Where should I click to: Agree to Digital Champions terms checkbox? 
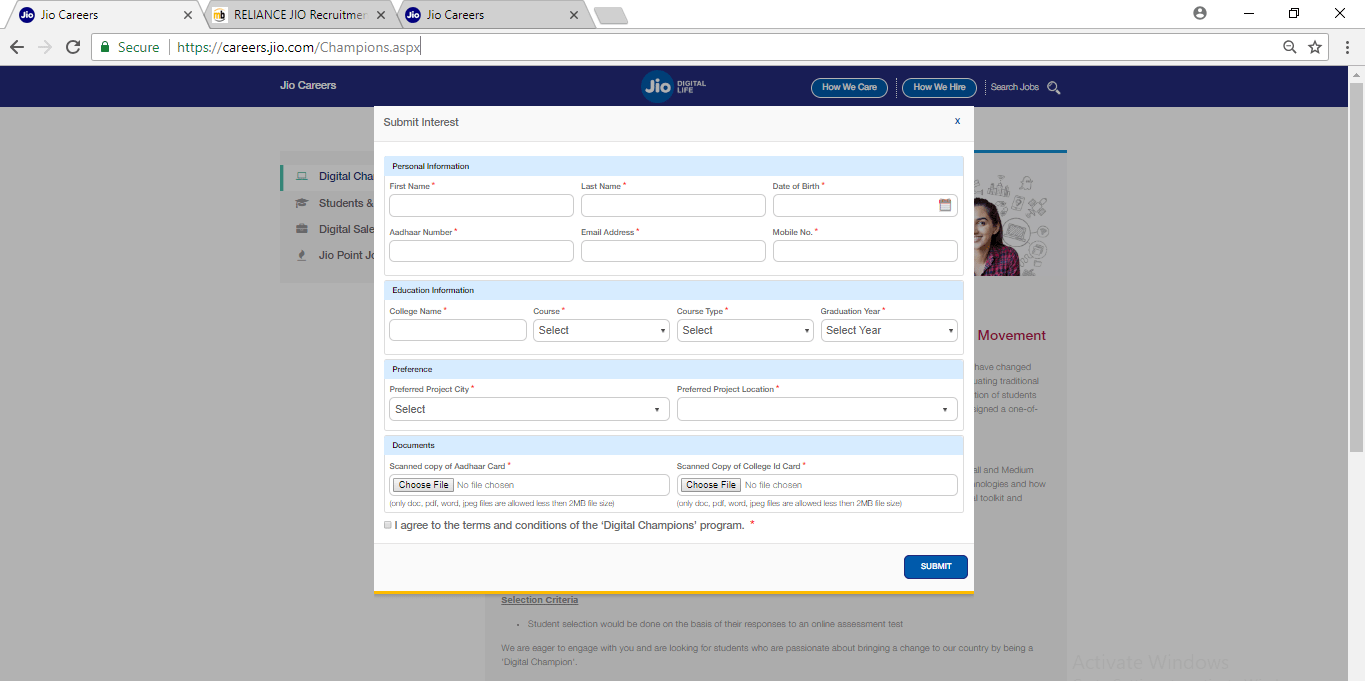[x=388, y=525]
